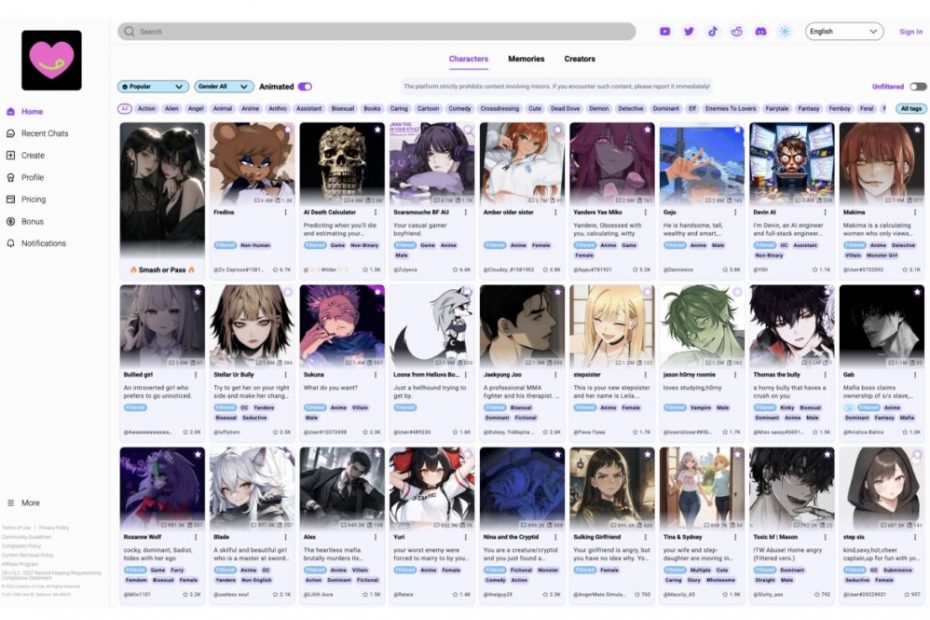The width and height of the screenshot is (930, 620).
Task: Filter by the Anime tag
Action: [x=250, y=109]
